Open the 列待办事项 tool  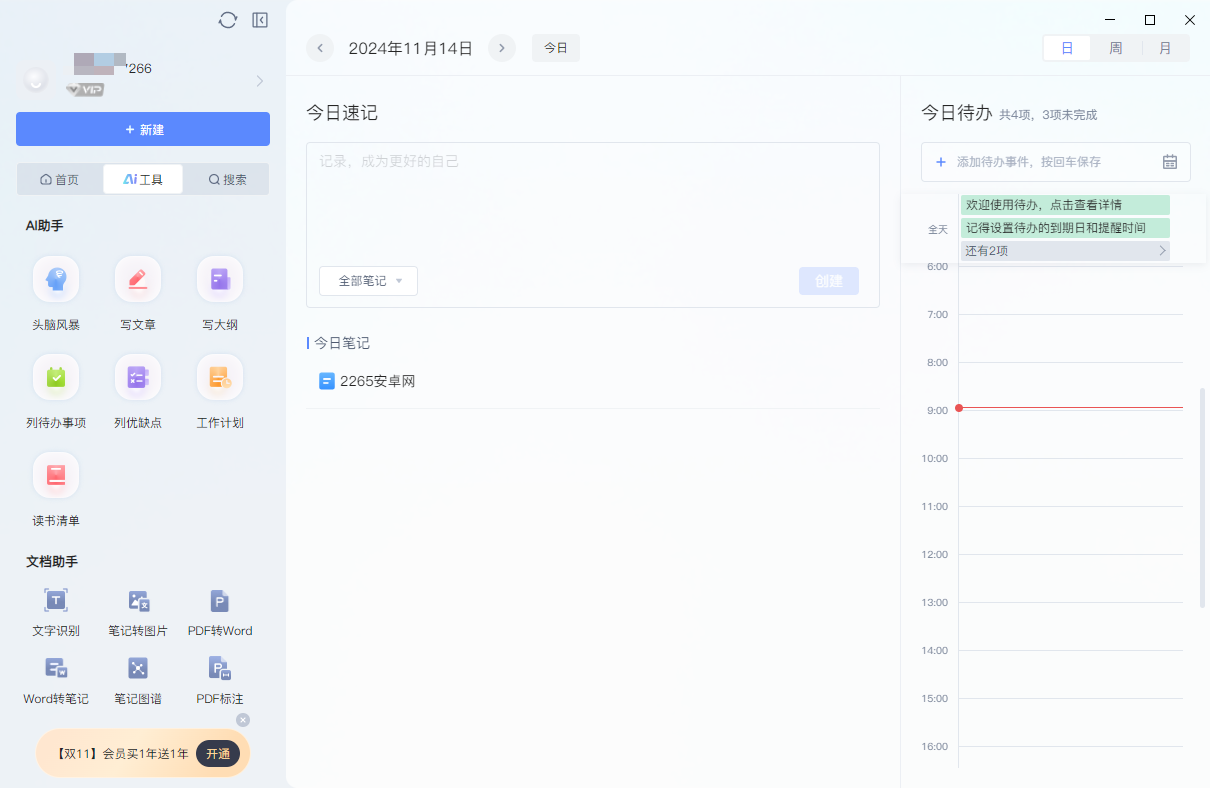(55, 390)
